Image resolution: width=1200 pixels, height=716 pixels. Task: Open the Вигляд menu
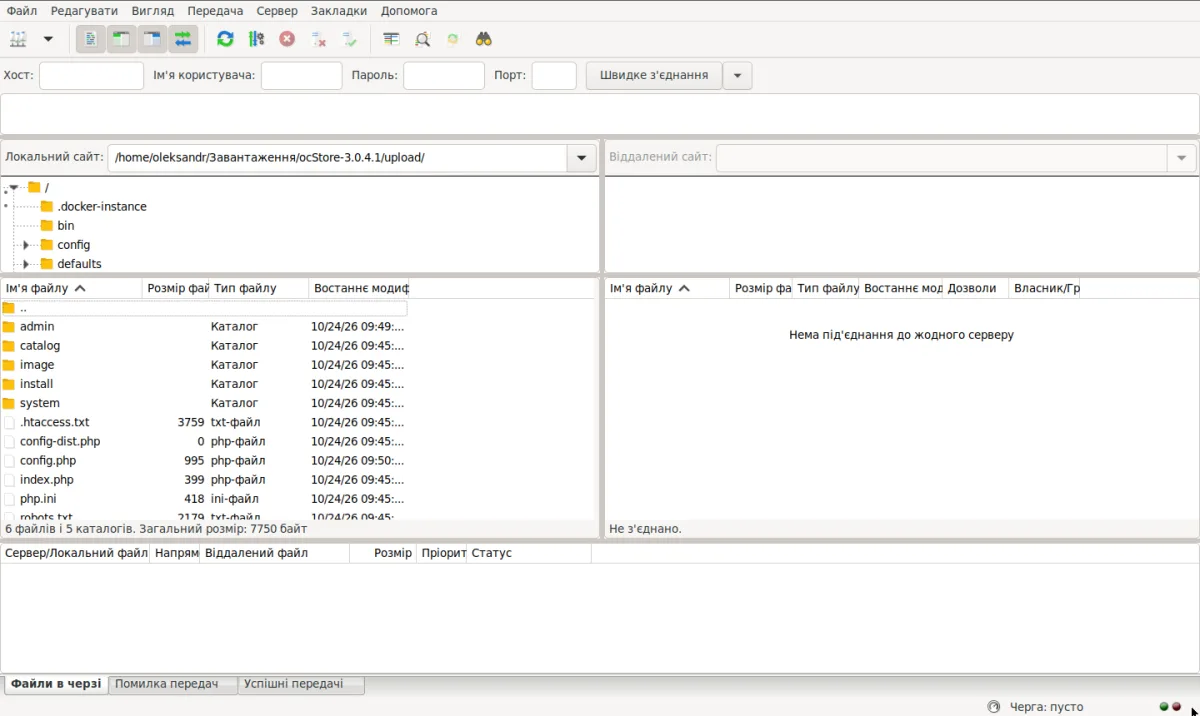pos(153,10)
